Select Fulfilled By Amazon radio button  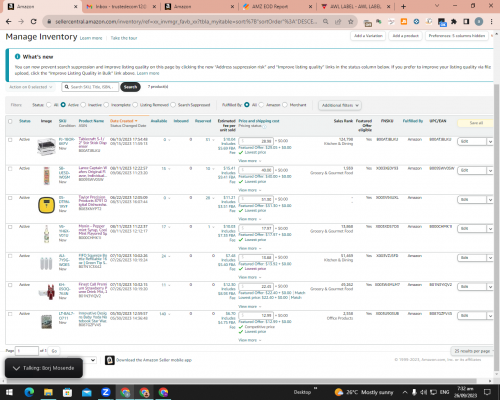261,105
